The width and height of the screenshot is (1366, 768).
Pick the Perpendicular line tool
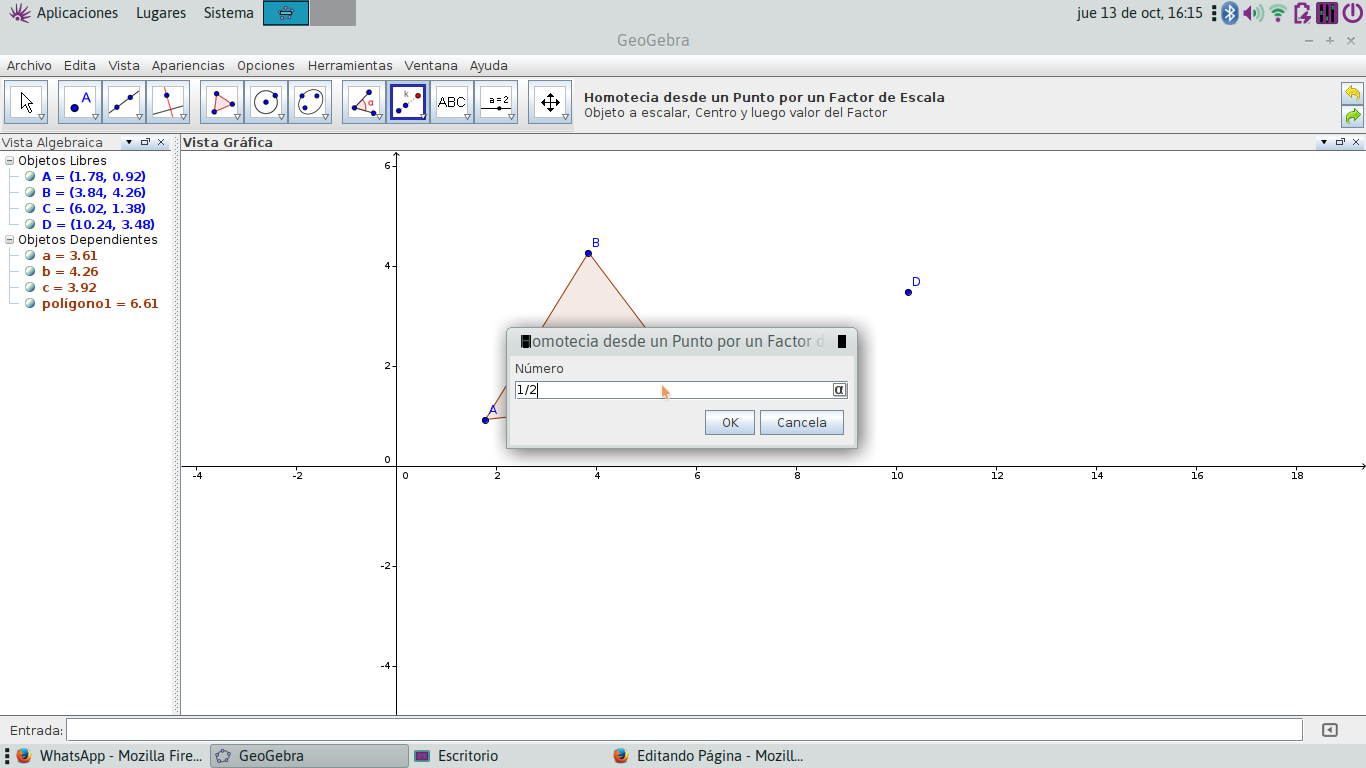(x=168, y=102)
